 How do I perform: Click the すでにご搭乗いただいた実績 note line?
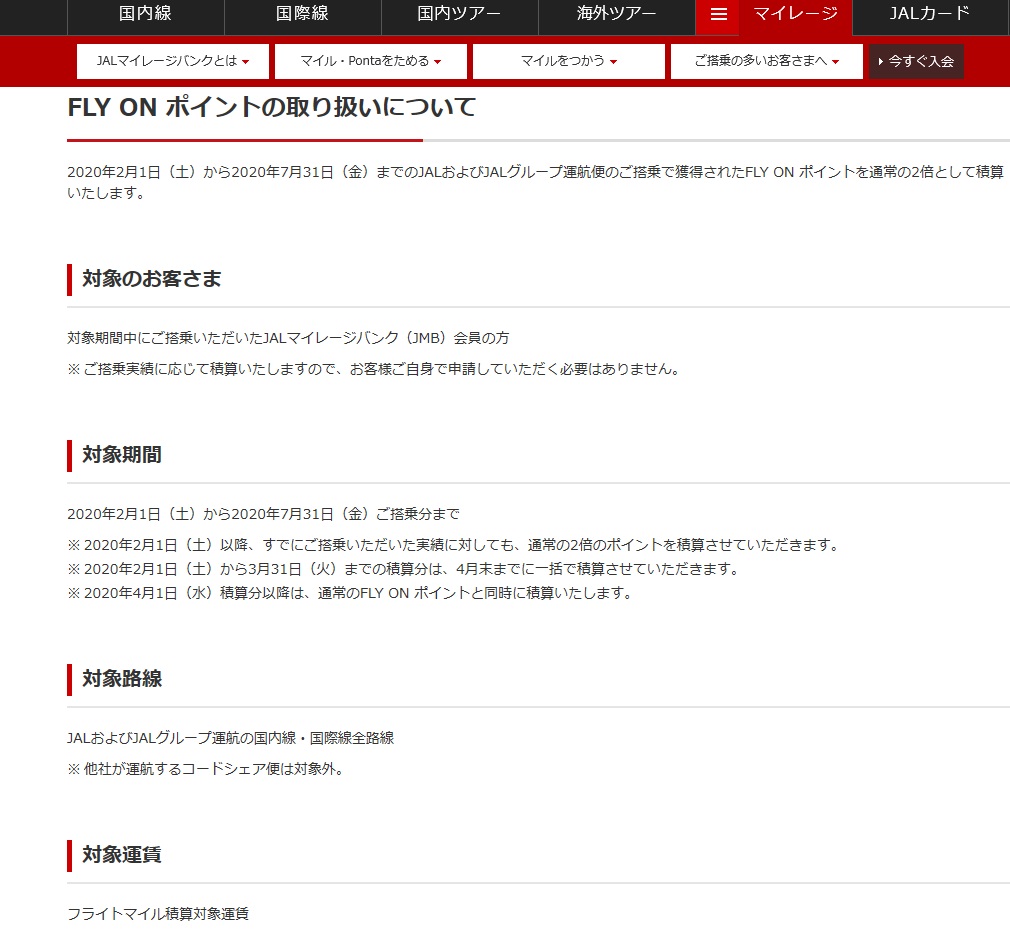pos(454,545)
